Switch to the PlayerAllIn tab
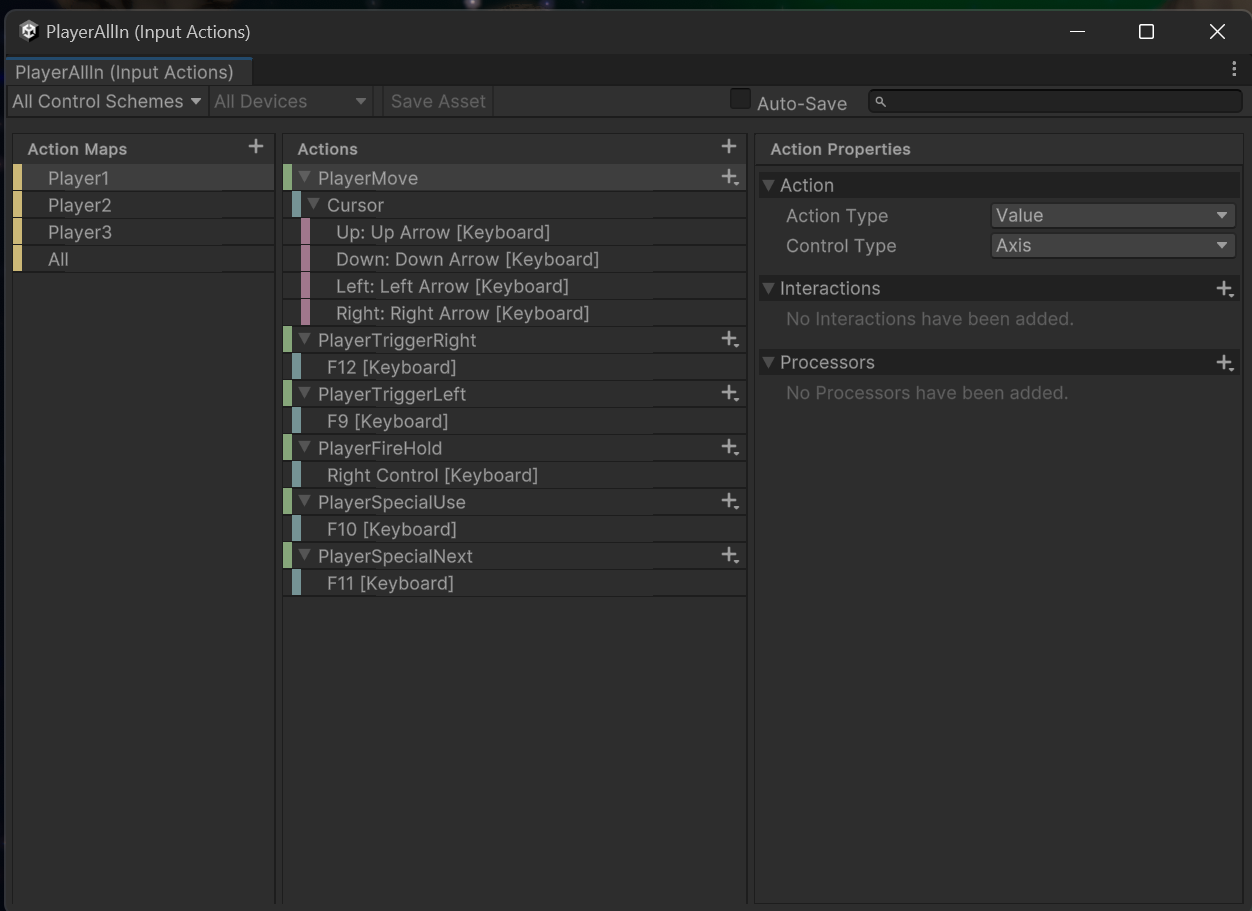Viewport: 1252px width, 911px height. [125, 71]
